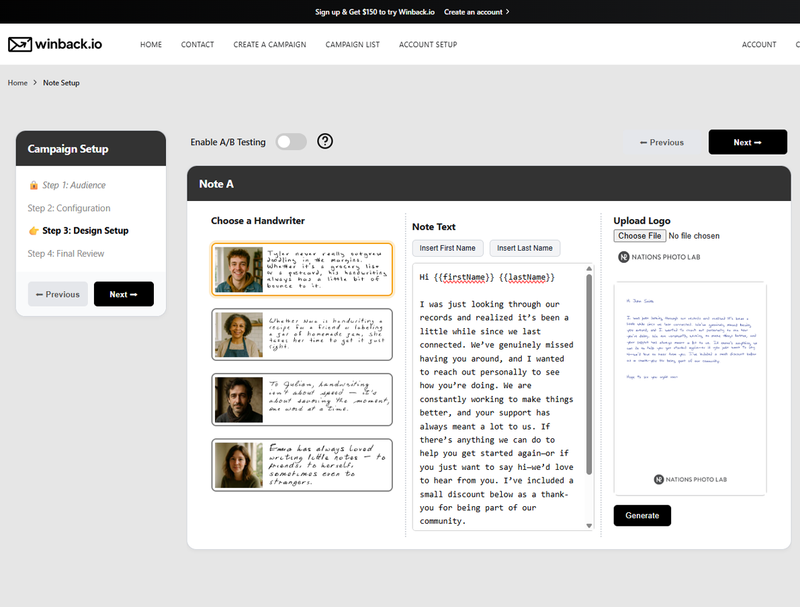Go to Account Setup in navigation

(x=428, y=45)
